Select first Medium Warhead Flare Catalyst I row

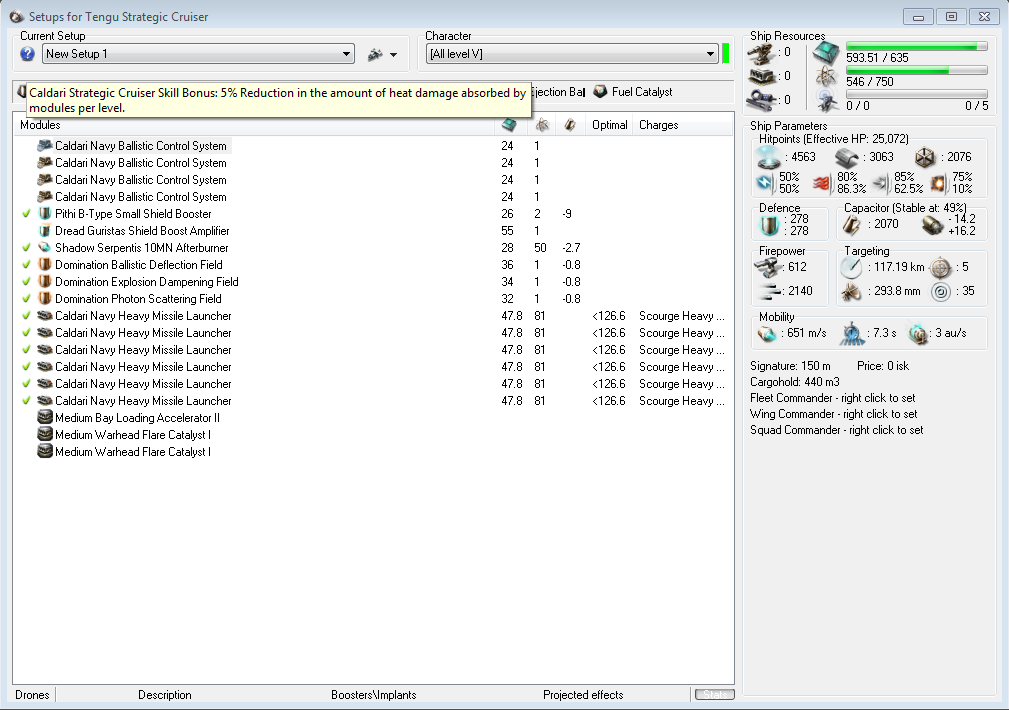point(373,435)
